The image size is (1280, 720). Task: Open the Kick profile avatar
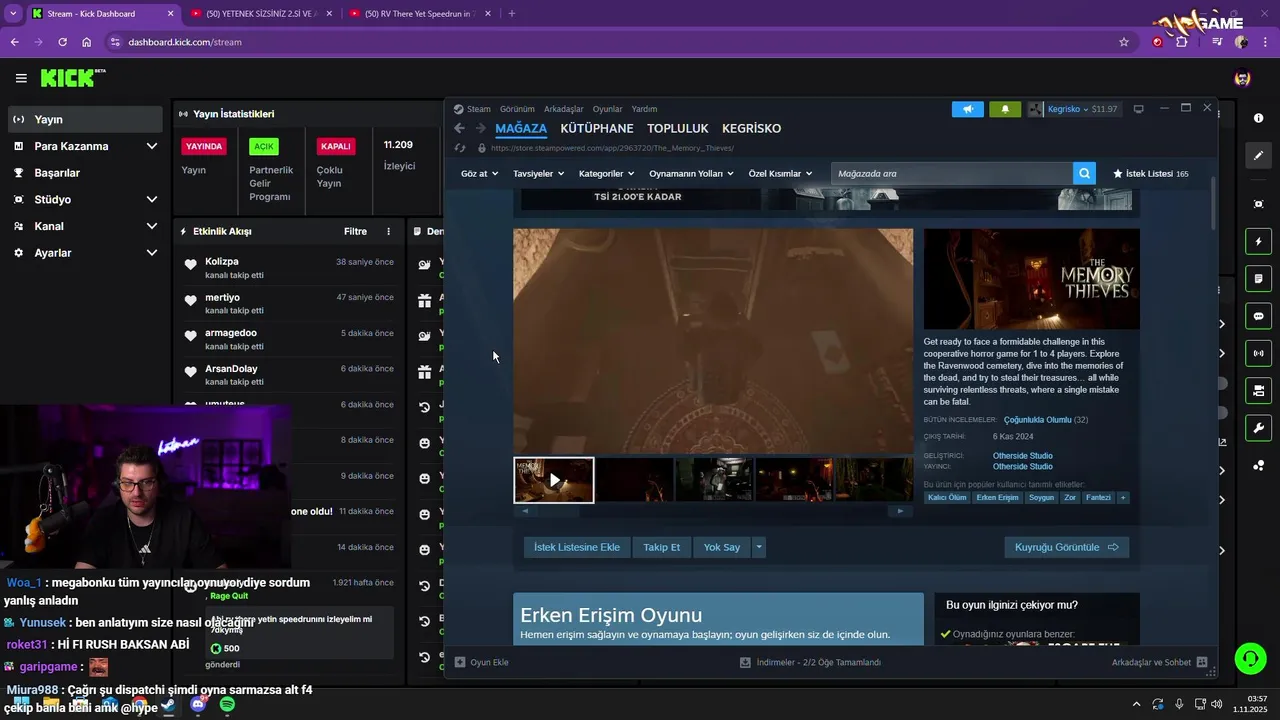(x=1242, y=78)
